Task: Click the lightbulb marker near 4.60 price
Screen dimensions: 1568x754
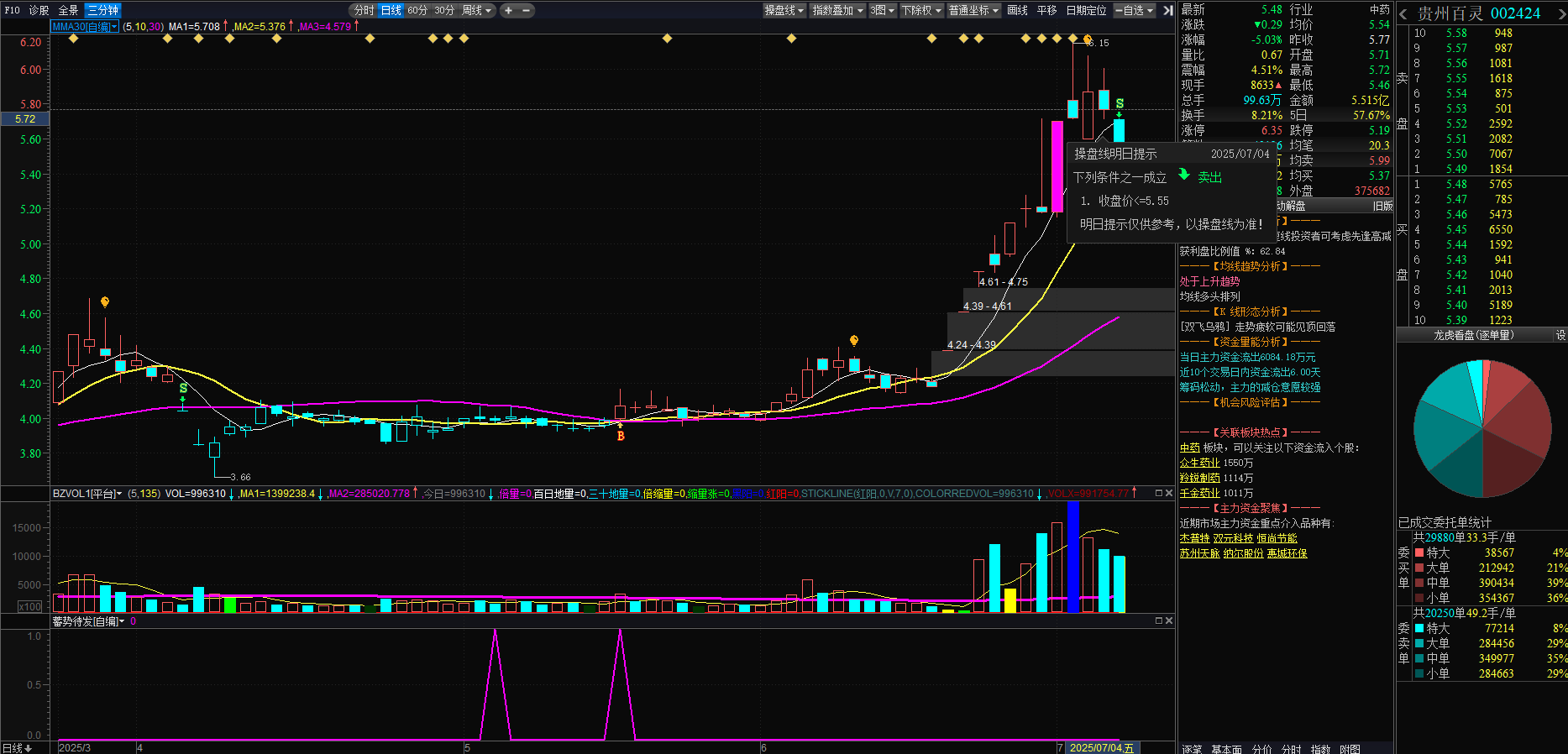Action: pos(105,302)
